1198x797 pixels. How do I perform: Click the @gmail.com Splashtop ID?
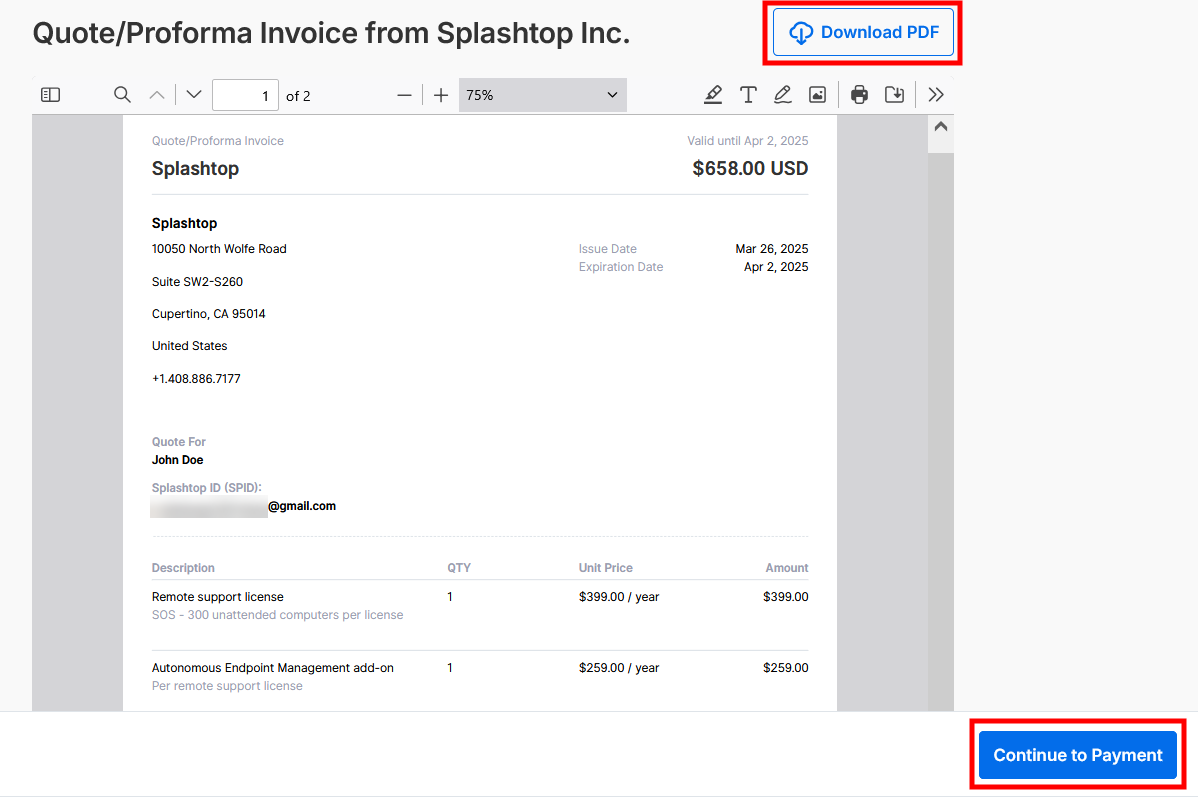[x=302, y=505]
